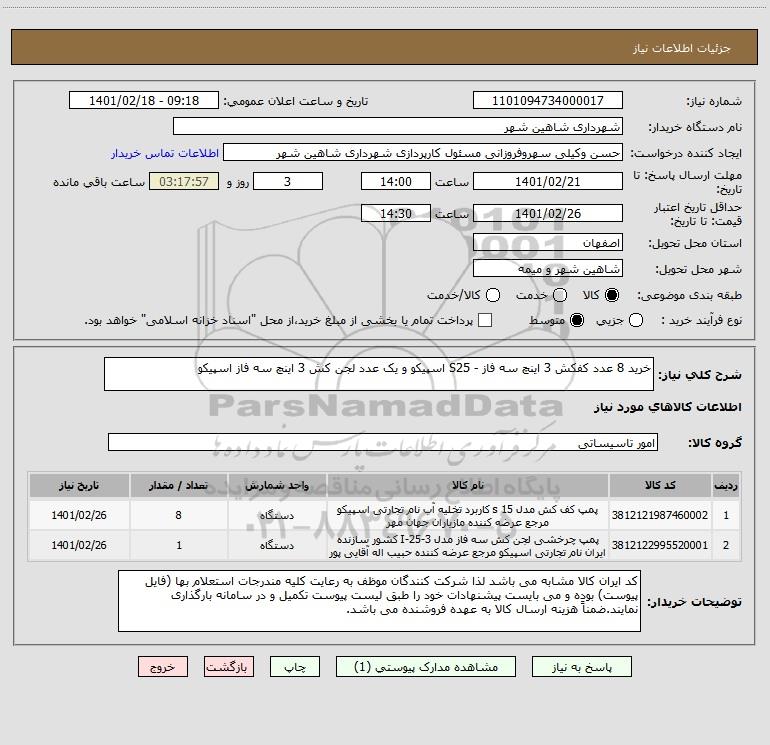The image size is (770, 745).
Task: Open the اطلاعات تماس خریدار link
Action: click(x=165, y=153)
